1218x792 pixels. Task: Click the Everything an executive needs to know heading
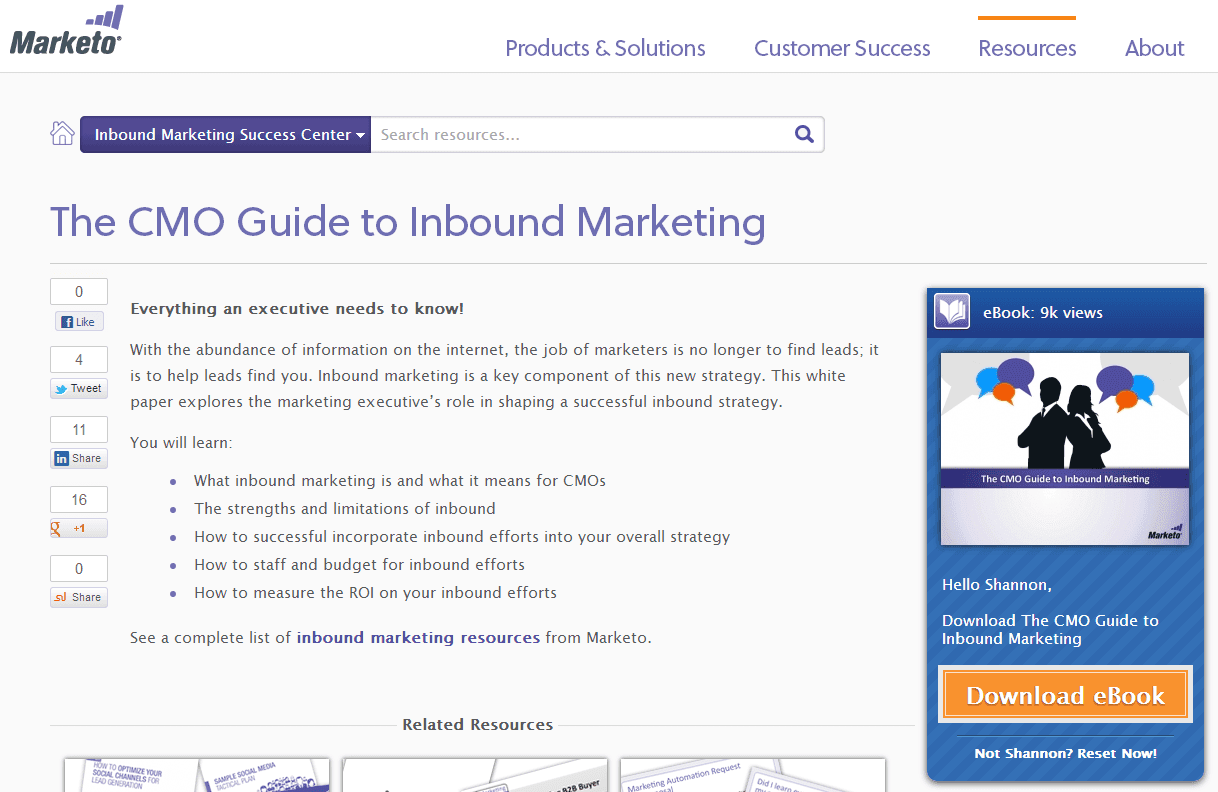pyautogui.click(x=297, y=308)
